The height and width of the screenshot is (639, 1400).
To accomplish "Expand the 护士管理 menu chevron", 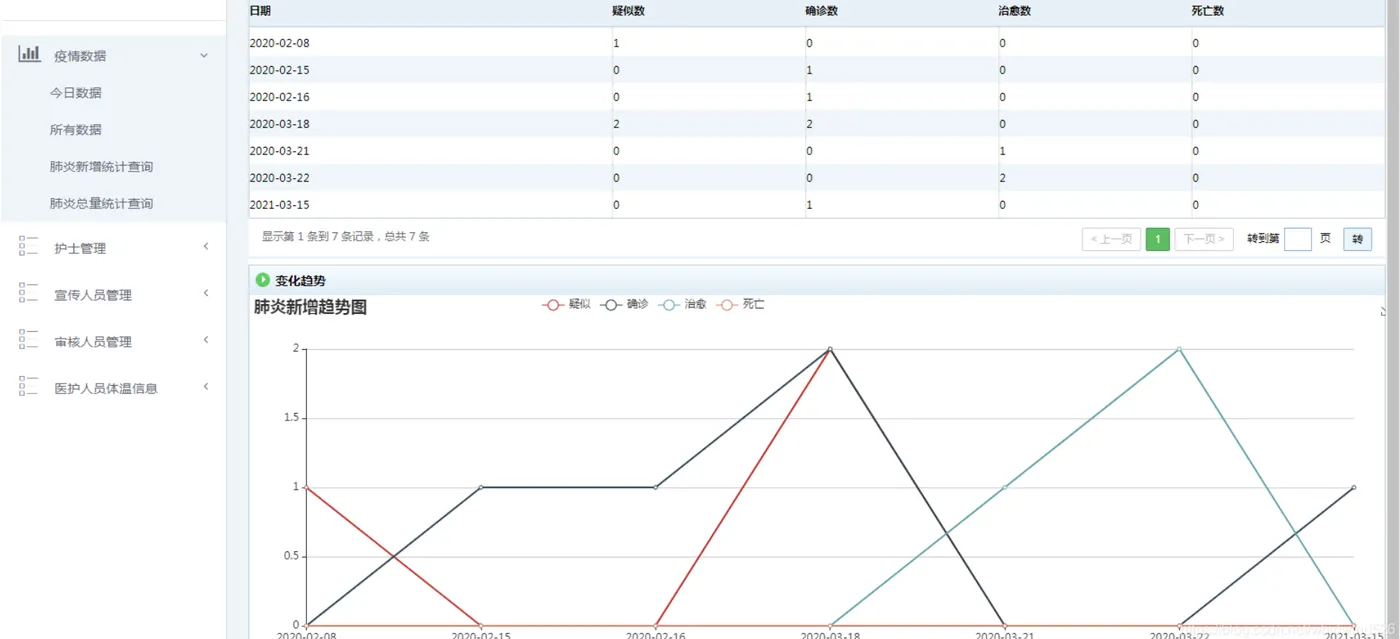I will pos(206,246).
